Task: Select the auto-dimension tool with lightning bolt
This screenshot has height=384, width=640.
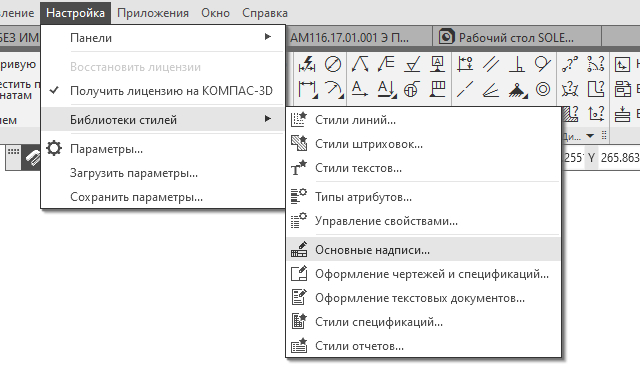Action: point(307,64)
